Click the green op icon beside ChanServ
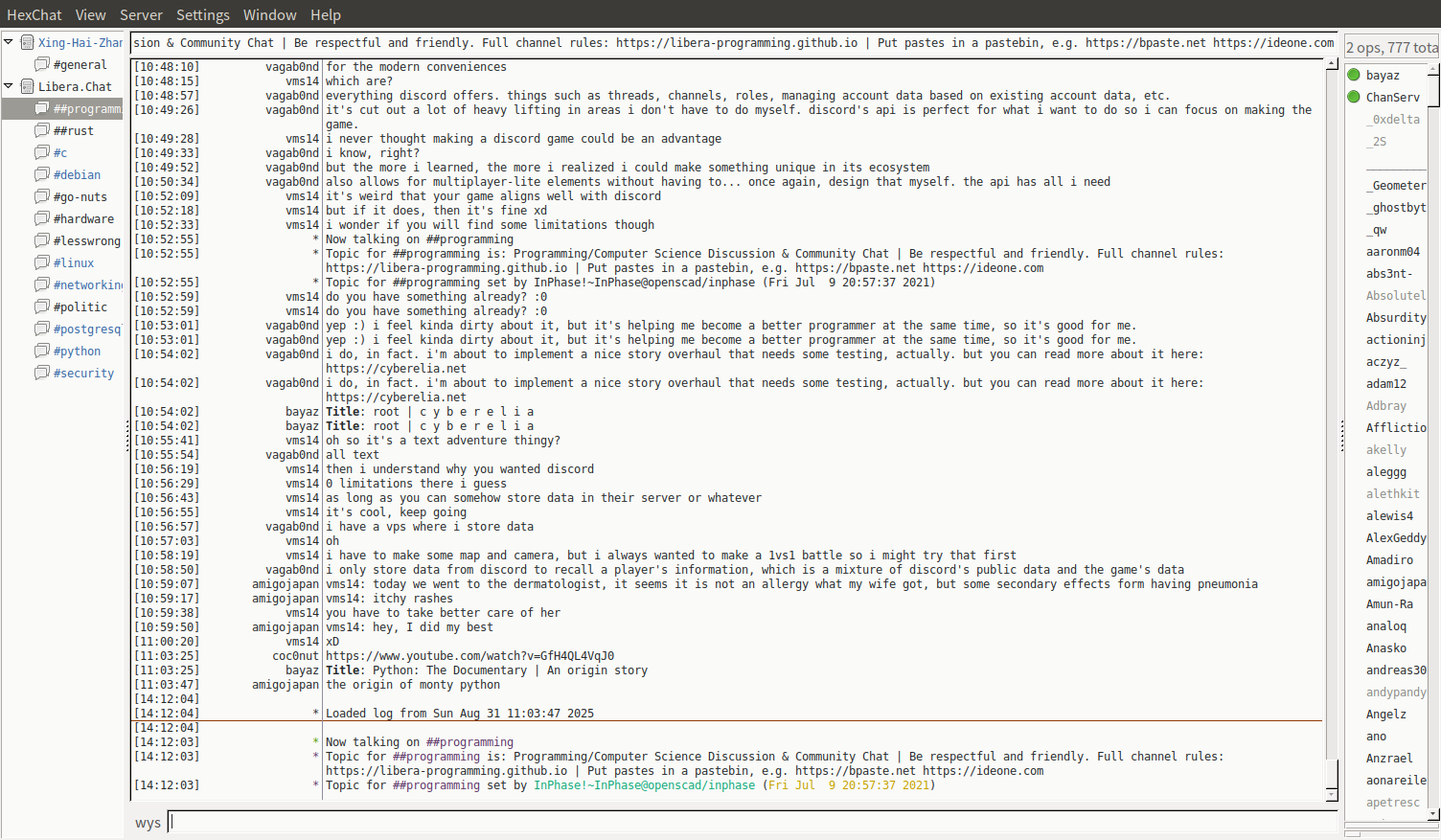 tap(1354, 97)
